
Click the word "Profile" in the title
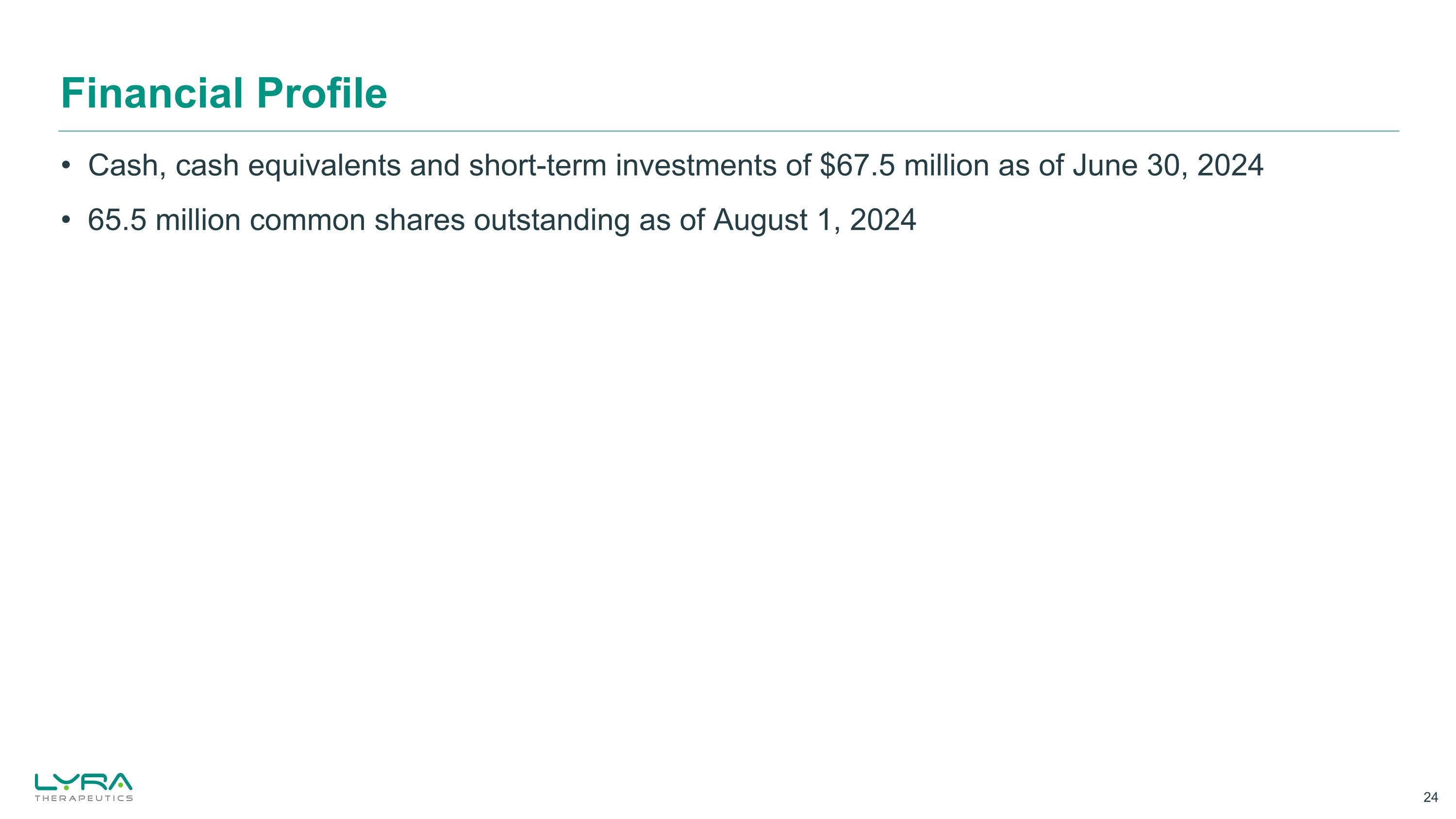pyautogui.click(x=322, y=93)
